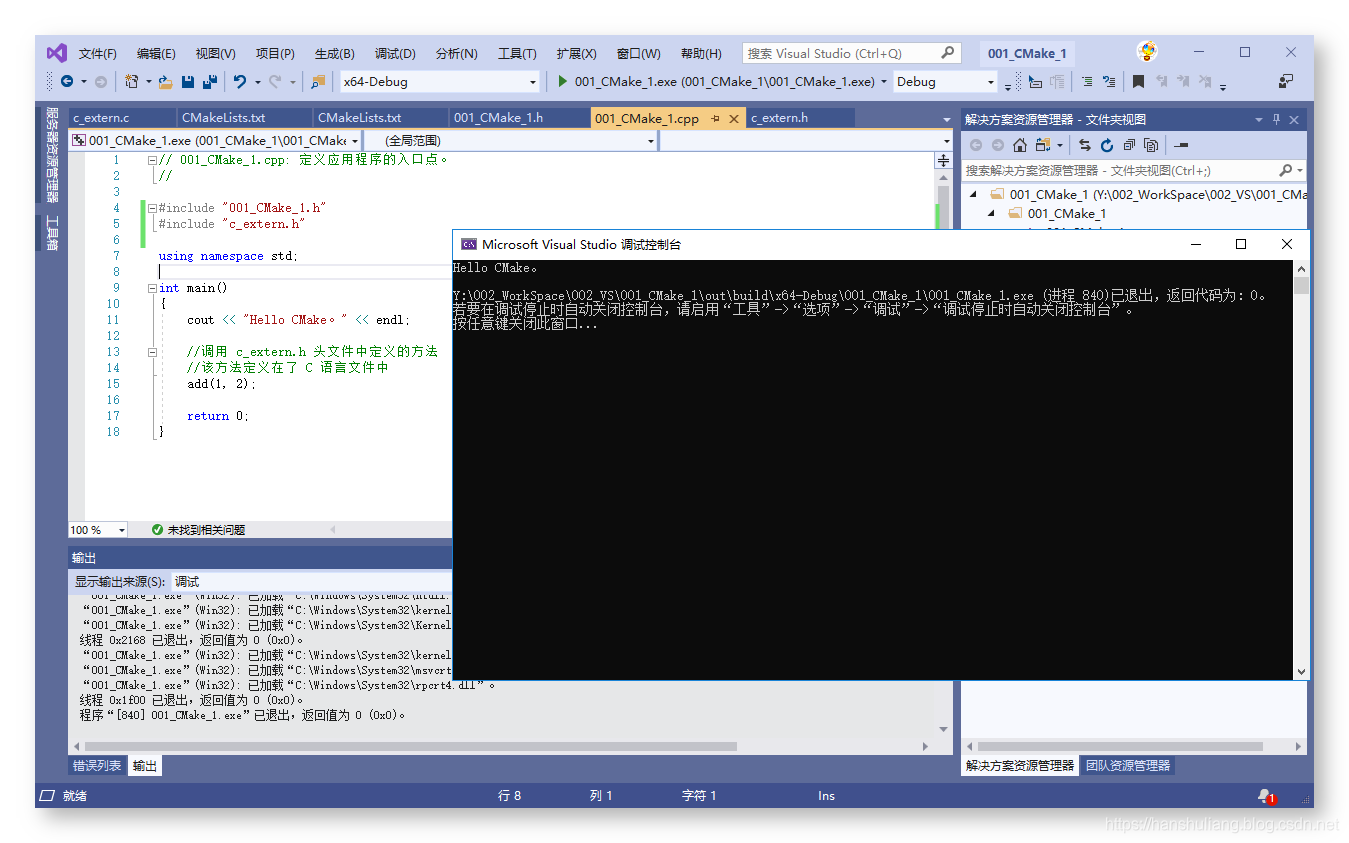Navigate backward with the blue back arrow
Viewport: 1349px width, 843px height.
tap(67, 81)
